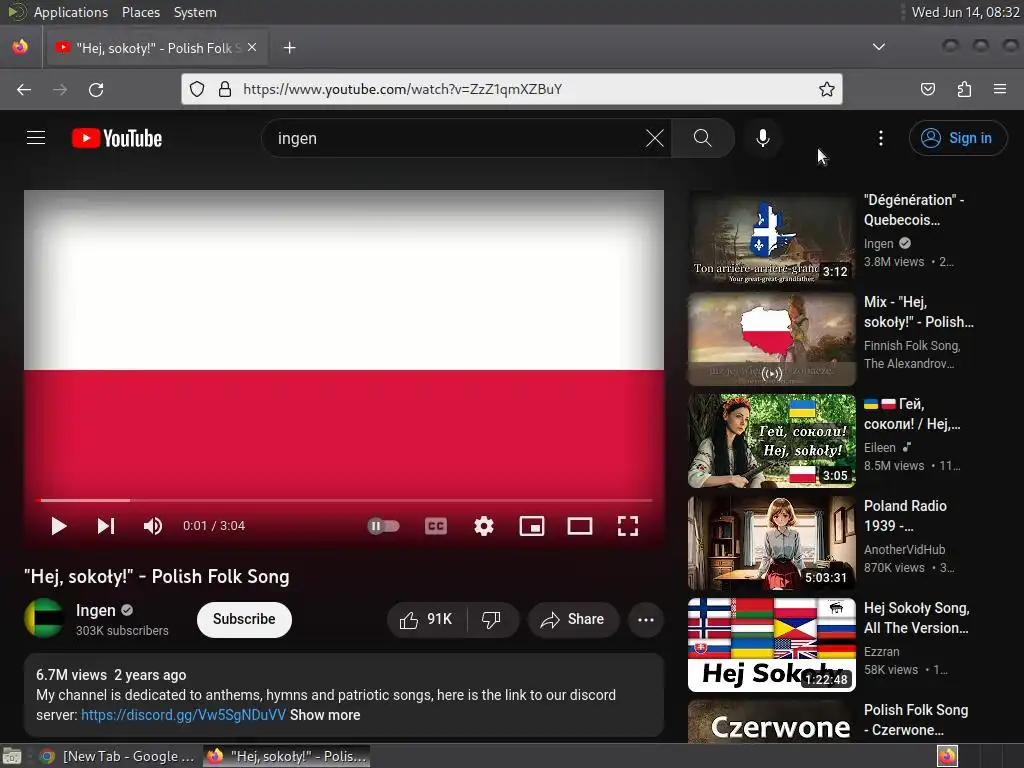
Task: Search by voice using the microphone icon
Action: tap(763, 138)
